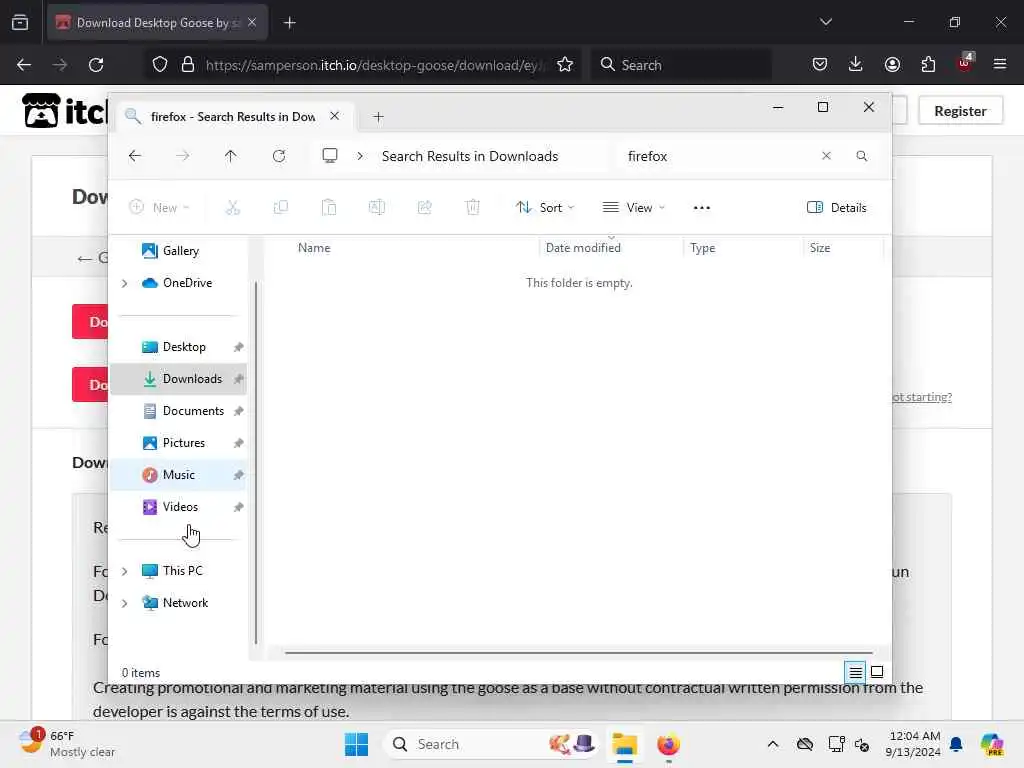Go back in File Explorer navigation
Image resolution: width=1024 pixels, height=768 pixels.
[135, 156]
